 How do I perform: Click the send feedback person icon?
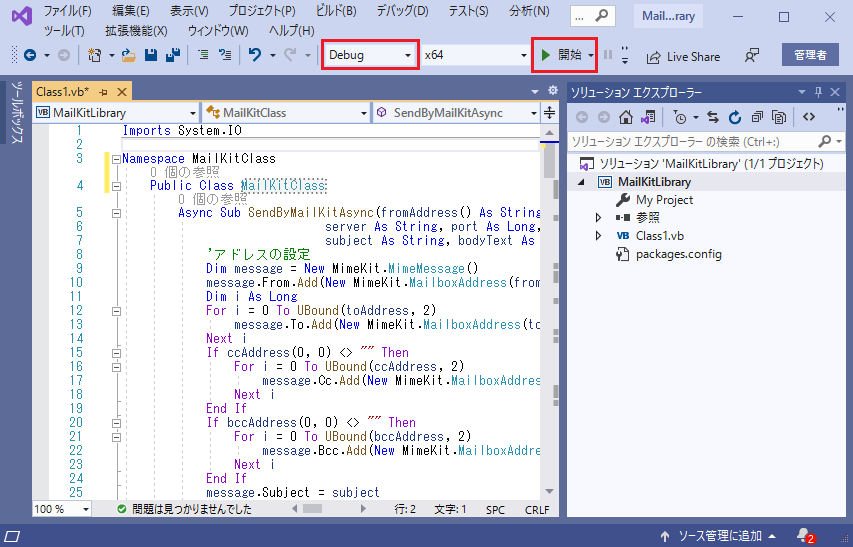pos(751,55)
